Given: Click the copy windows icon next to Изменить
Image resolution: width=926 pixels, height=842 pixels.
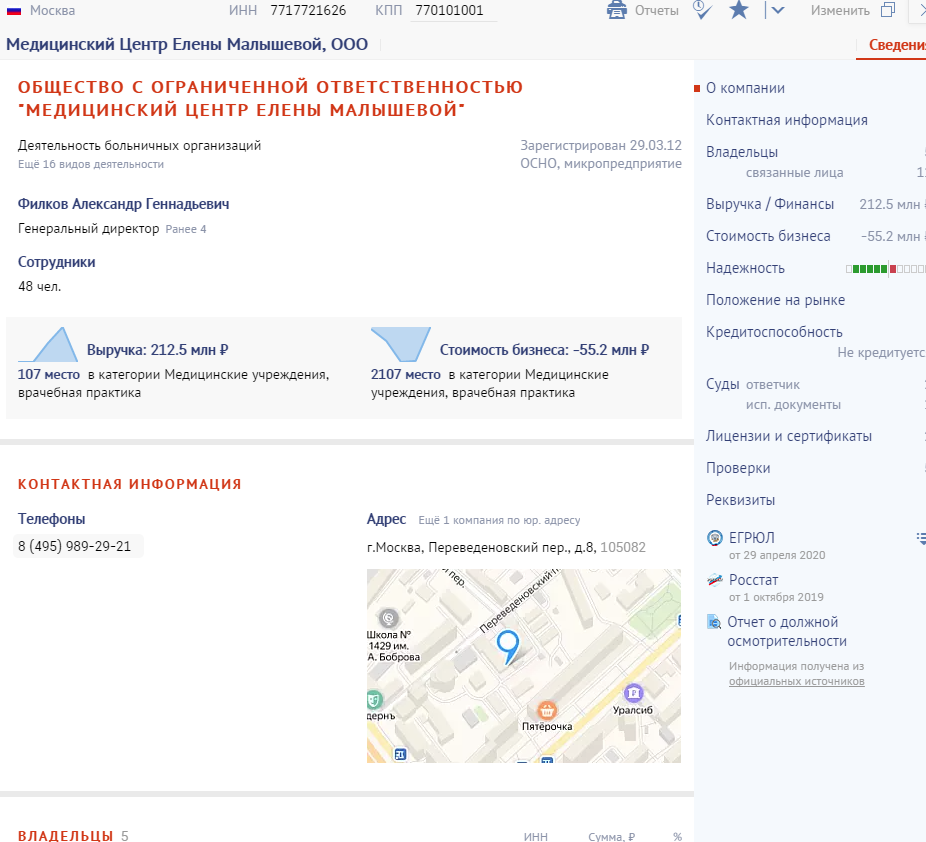Looking at the screenshot, I should click(x=888, y=10).
